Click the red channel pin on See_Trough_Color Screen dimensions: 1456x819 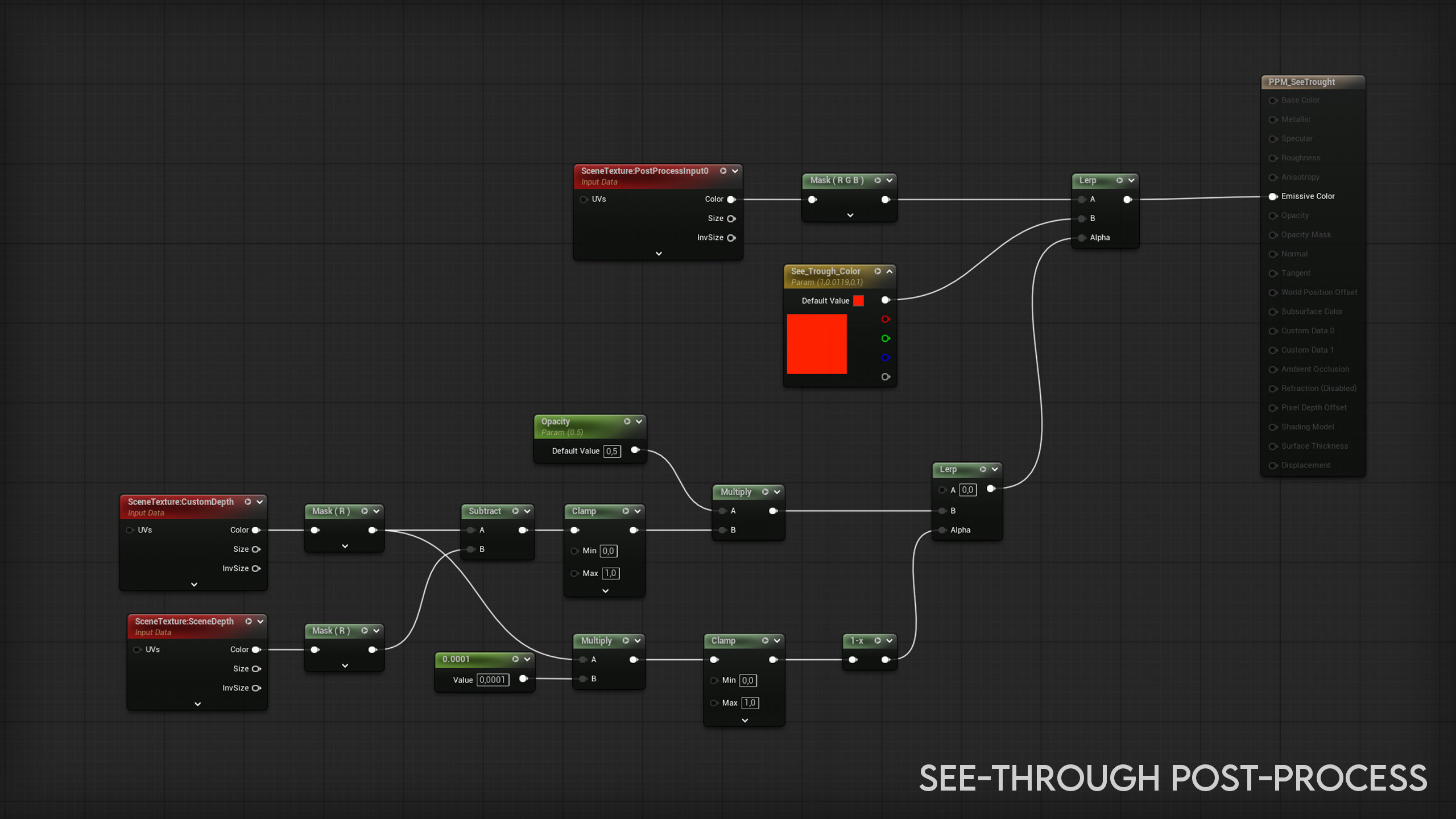click(x=886, y=319)
